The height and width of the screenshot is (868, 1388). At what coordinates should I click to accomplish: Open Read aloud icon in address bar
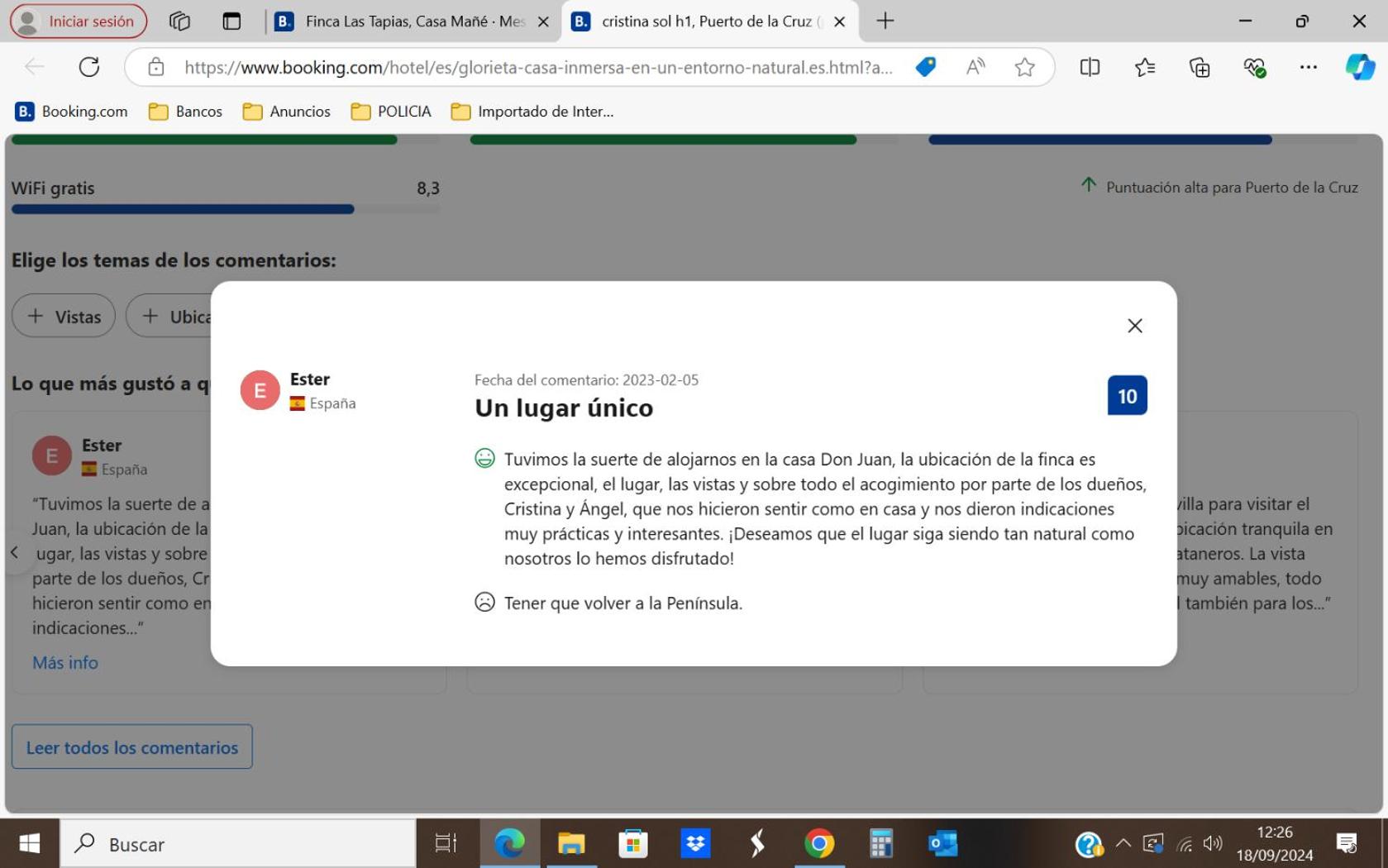(x=975, y=67)
